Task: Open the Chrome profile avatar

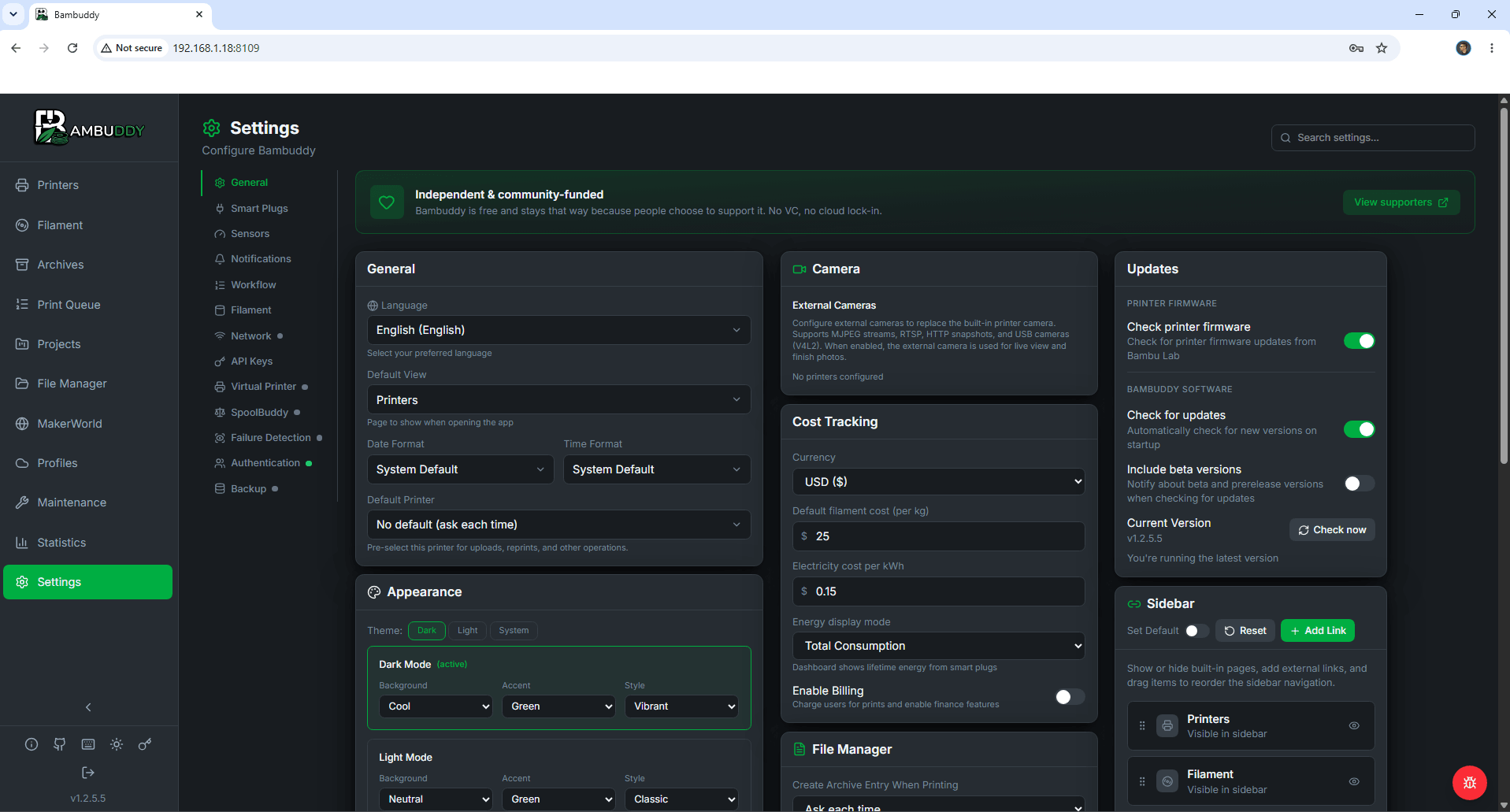Action: coord(1464,48)
